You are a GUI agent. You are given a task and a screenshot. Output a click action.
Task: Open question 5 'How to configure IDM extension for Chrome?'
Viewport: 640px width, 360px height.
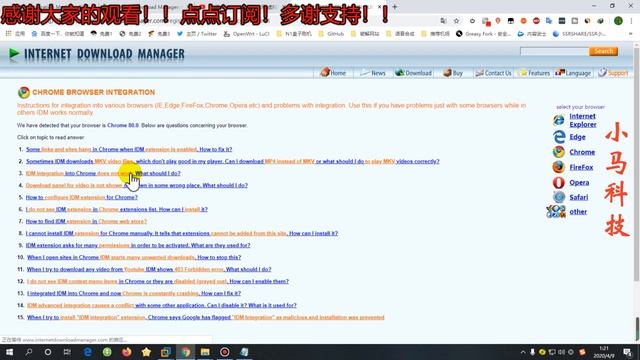pos(82,197)
